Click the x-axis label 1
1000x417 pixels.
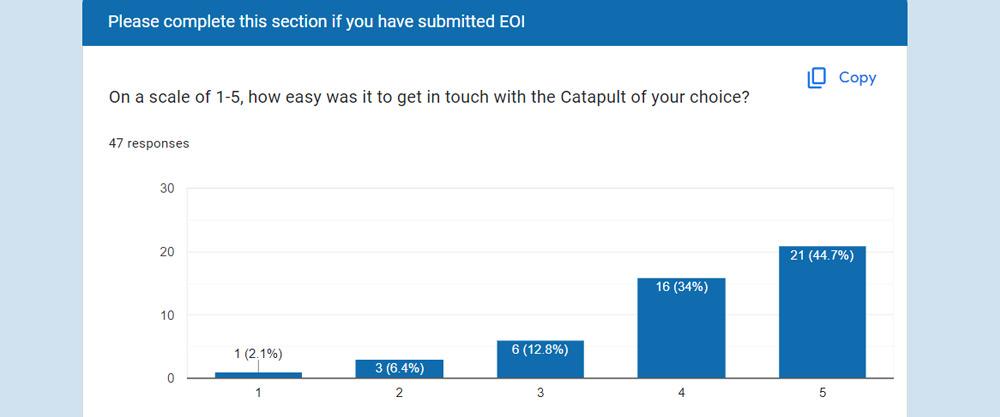[x=258, y=394]
